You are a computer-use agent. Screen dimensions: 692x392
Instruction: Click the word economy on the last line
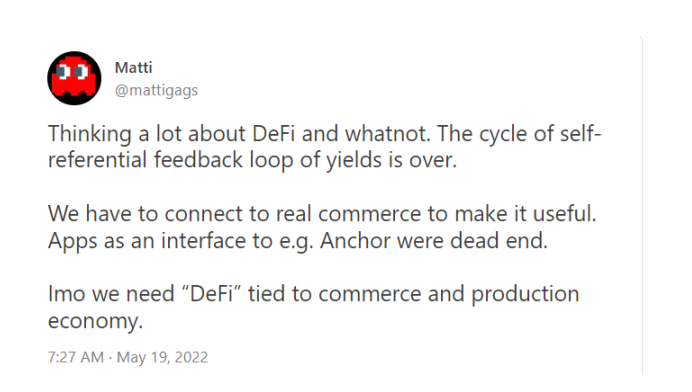pos(95,321)
